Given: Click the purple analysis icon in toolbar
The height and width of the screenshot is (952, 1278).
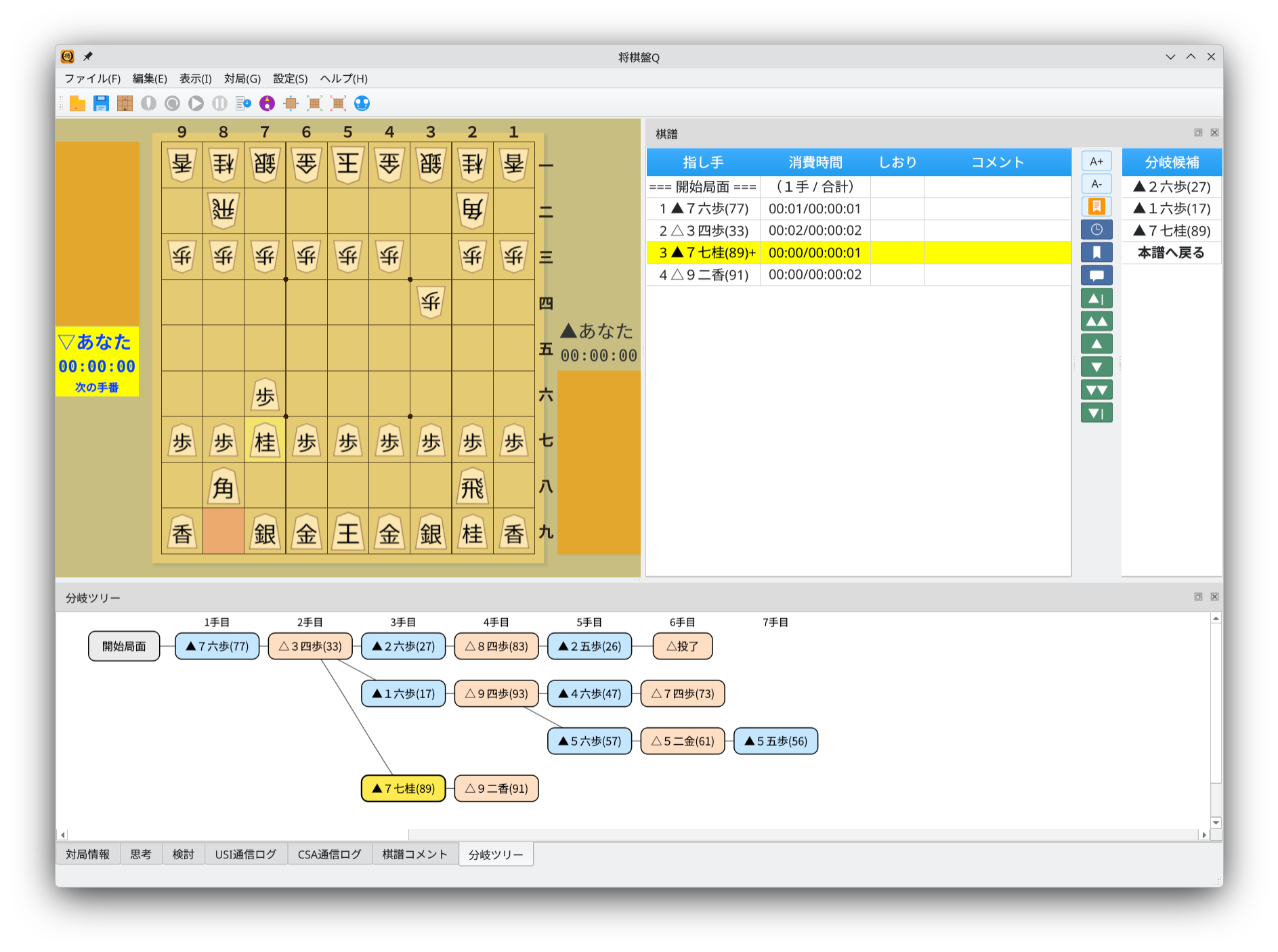Looking at the screenshot, I should coord(268,104).
